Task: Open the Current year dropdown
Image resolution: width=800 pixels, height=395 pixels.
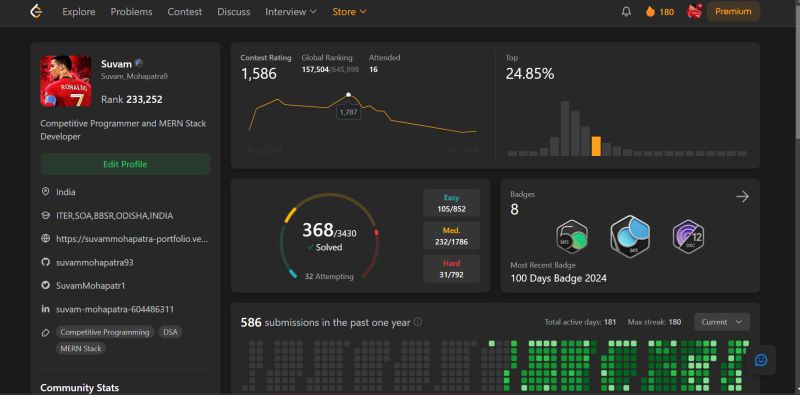Action: [722, 322]
